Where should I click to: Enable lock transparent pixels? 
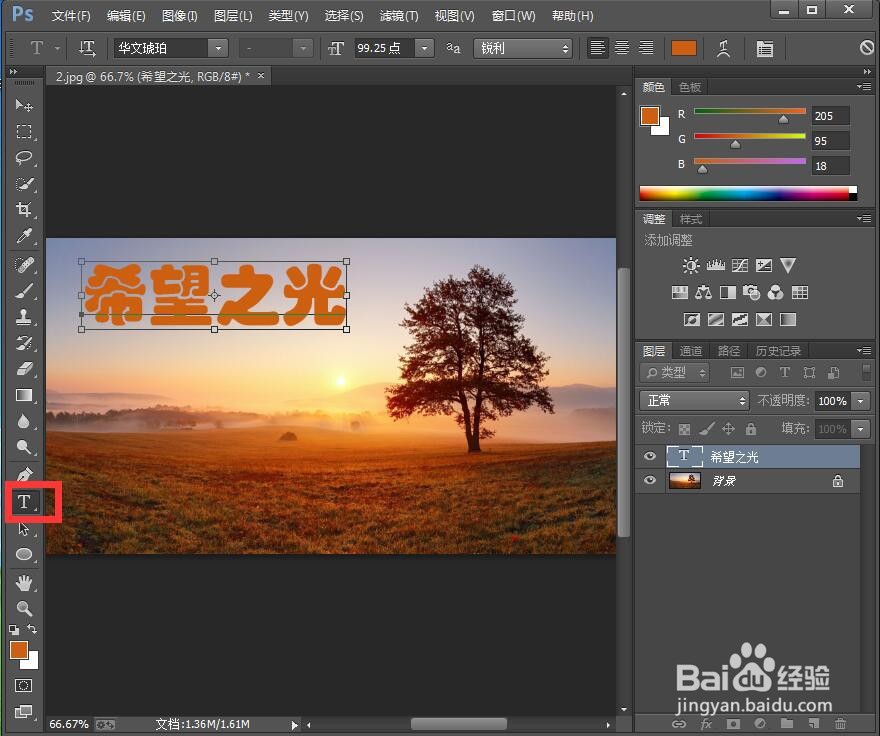684,428
